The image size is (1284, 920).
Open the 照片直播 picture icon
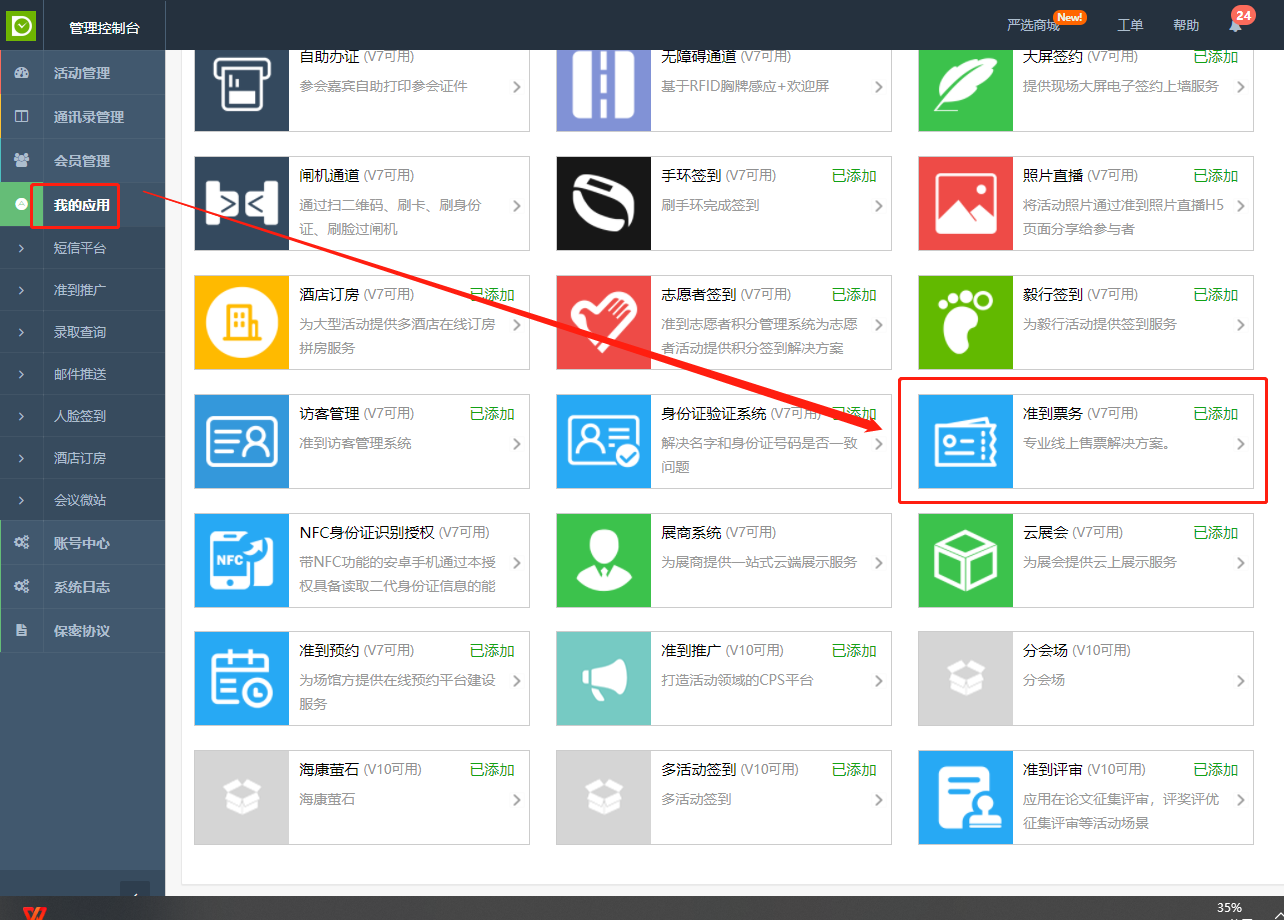click(x=966, y=203)
